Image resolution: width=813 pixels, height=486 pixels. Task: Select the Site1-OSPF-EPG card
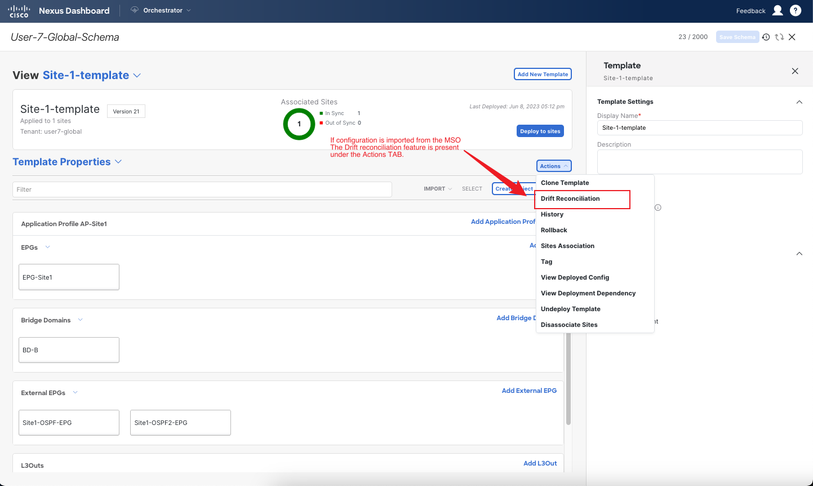pyautogui.click(x=69, y=422)
